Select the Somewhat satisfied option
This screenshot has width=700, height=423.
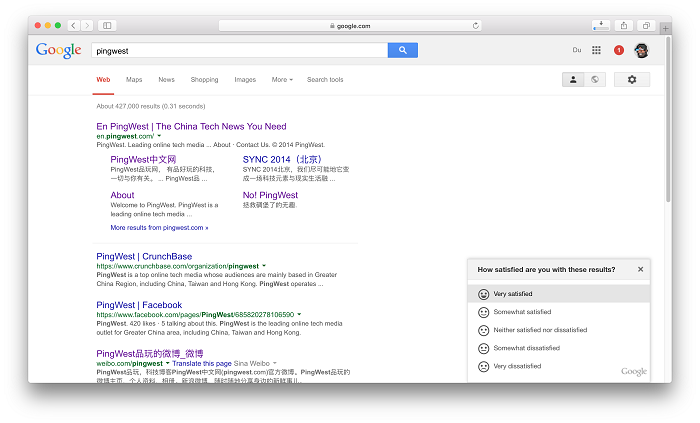tap(559, 312)
